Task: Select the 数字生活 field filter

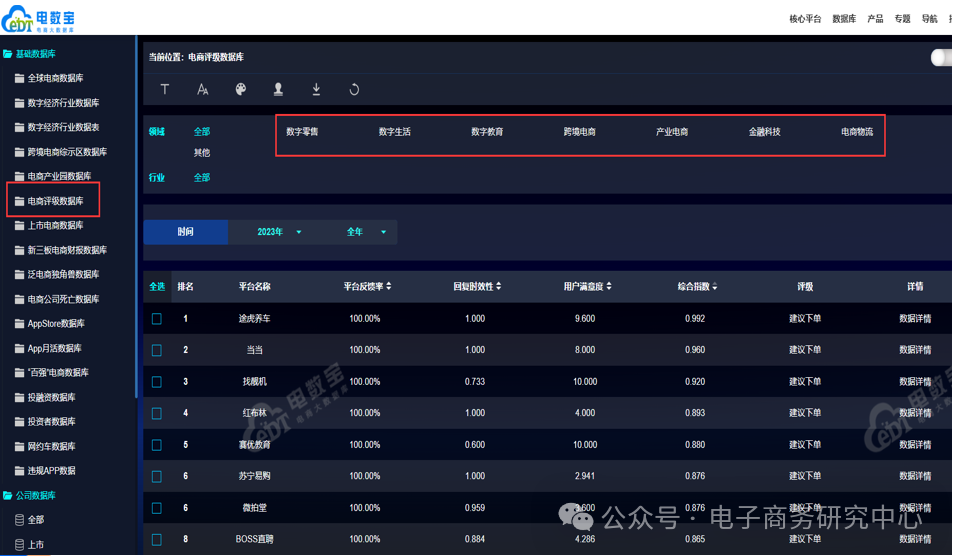Action: click(394, 131)
